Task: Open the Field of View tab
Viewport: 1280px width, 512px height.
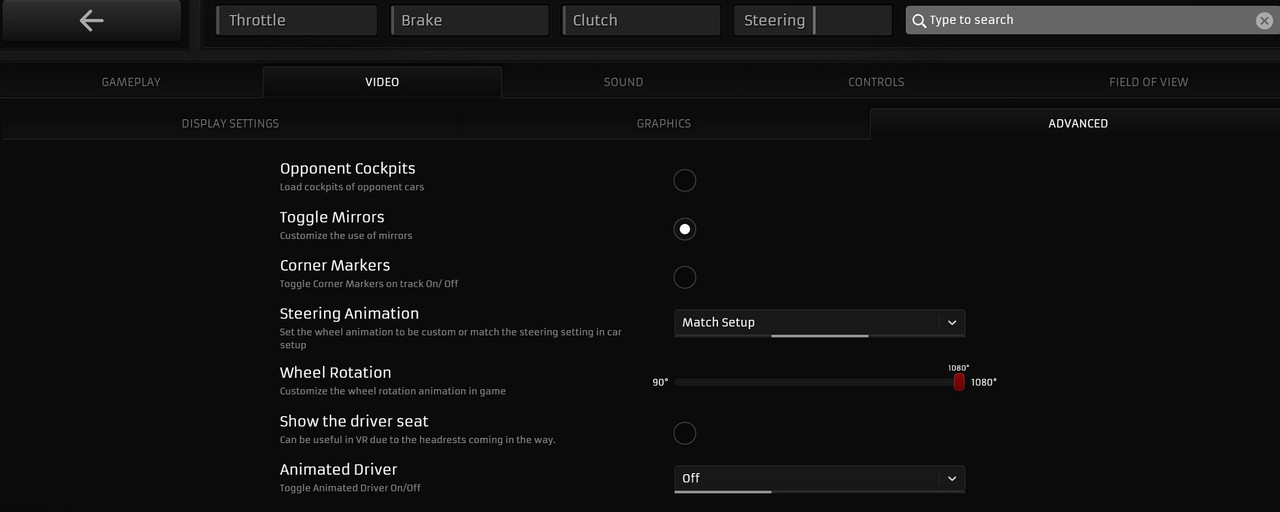Action: click(x=1148, y=82)
